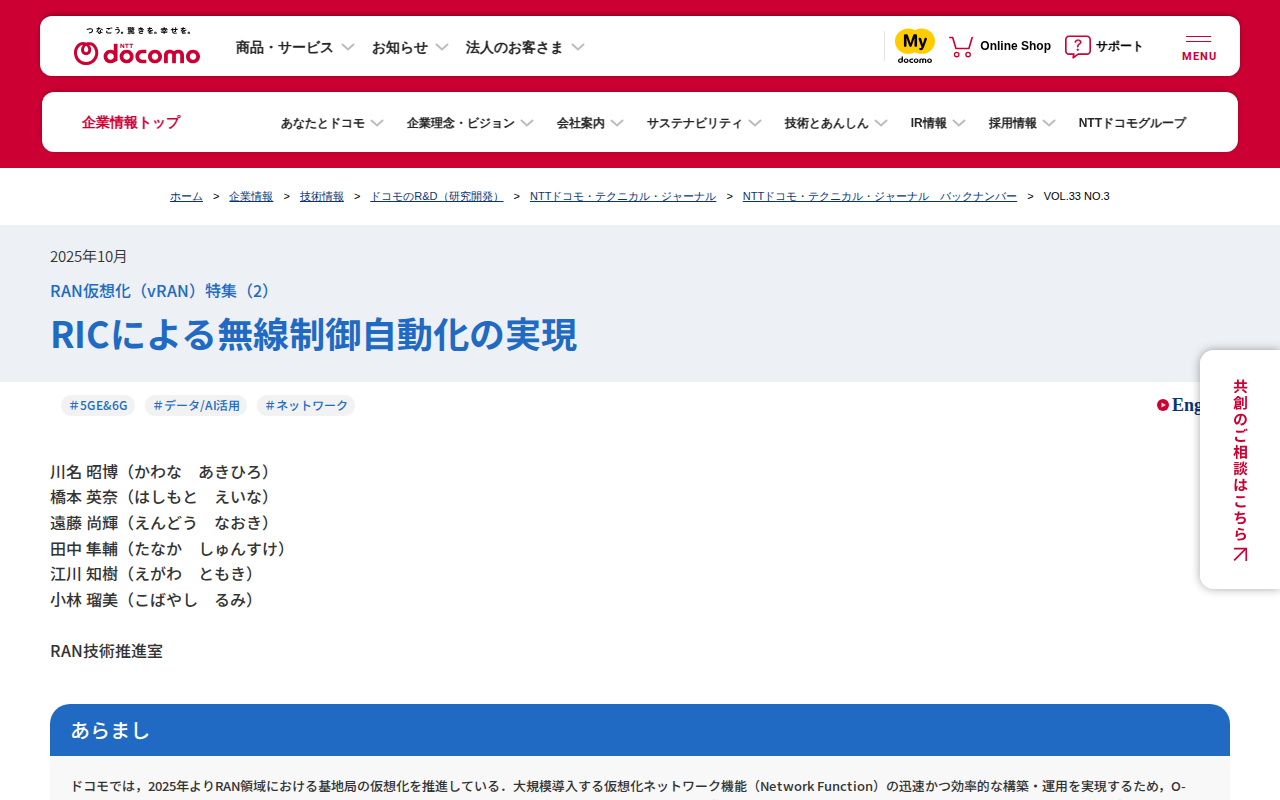1280x800 pixels.
Task: Click the author name 川名 昭博
Action: [x=84, y=471]
